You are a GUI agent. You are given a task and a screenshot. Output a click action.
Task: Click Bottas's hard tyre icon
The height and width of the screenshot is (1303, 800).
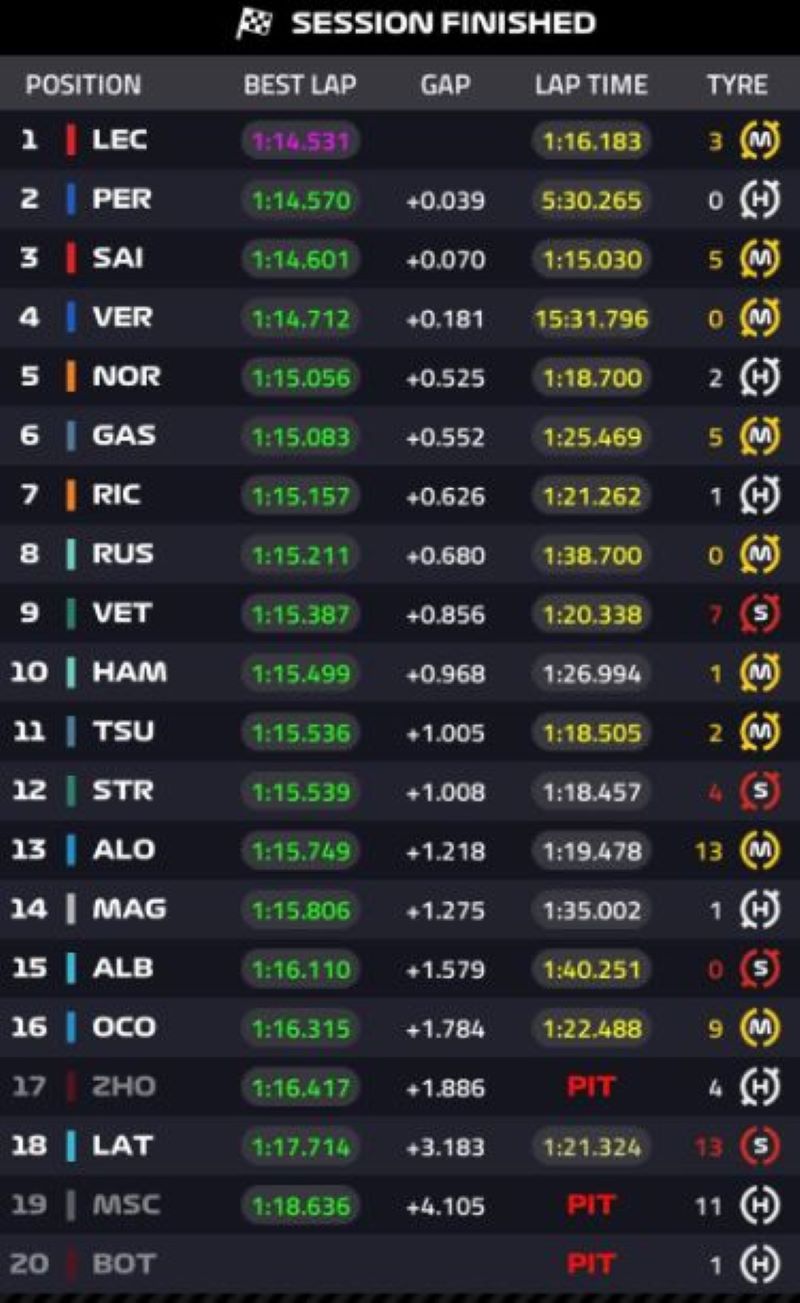pyautogui.click(x=759, y=1264)
